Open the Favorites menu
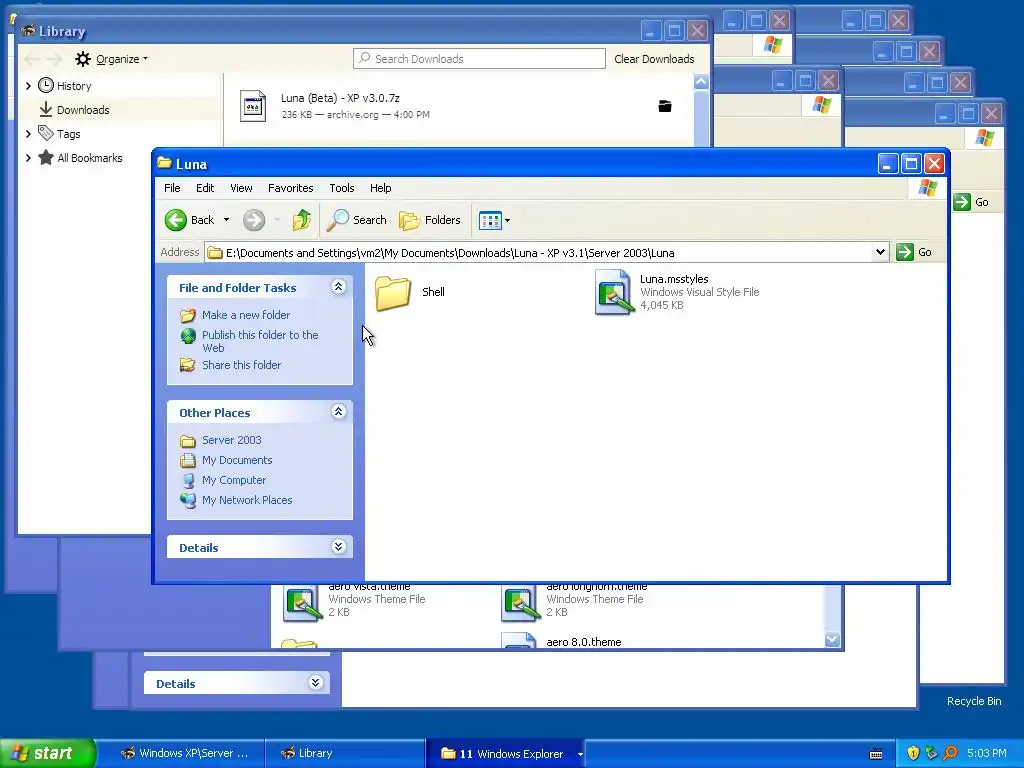The height and width of the screenshot is (768, 1024). tap(291, 188)
